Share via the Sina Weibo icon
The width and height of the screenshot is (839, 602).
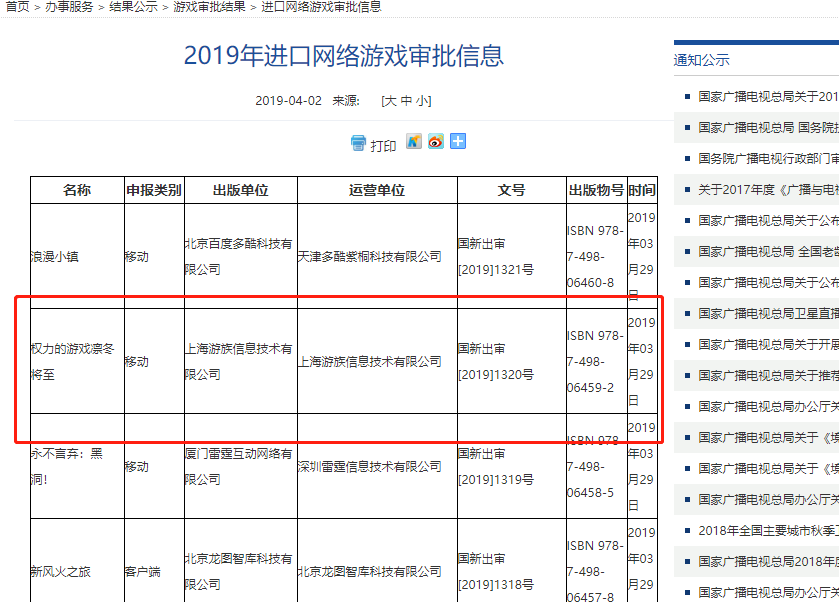[x=436, y=141]
